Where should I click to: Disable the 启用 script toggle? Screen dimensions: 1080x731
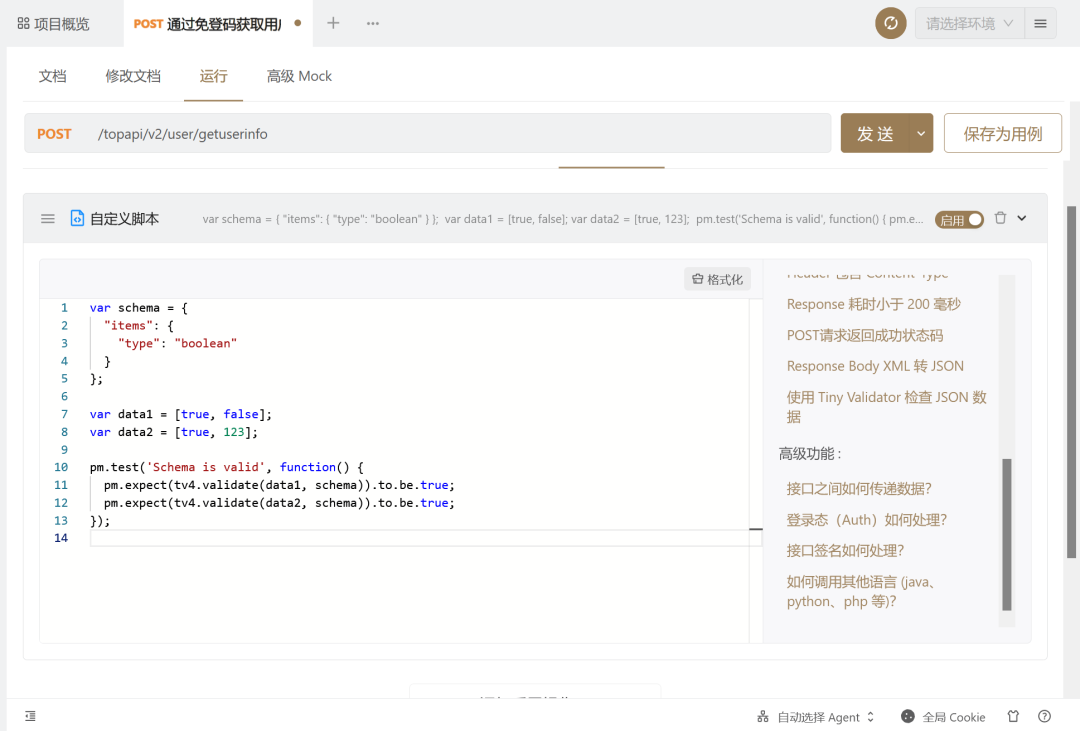[x=959, y=219]
